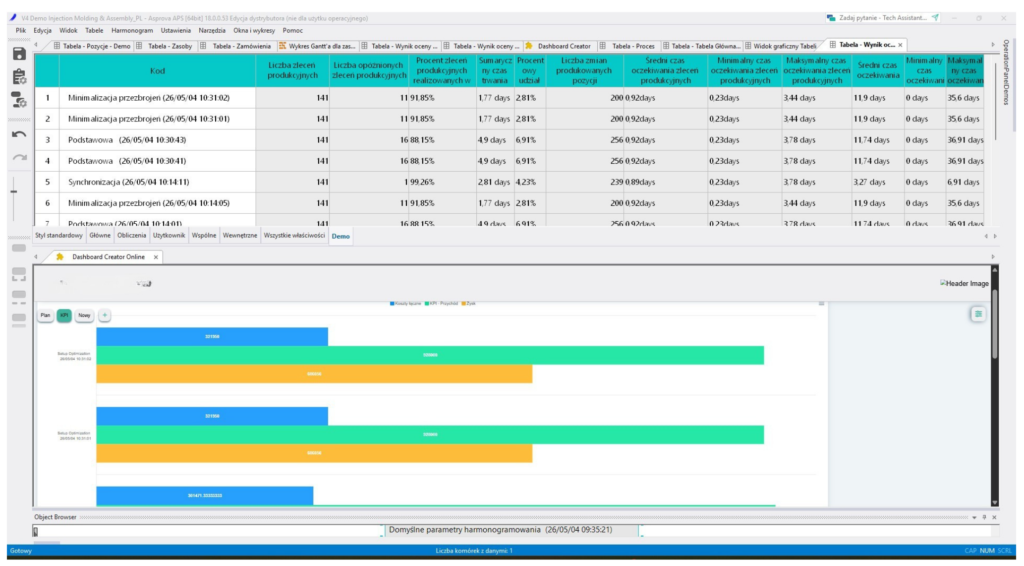Select the Styl standardowy property tab

point(59,236)
